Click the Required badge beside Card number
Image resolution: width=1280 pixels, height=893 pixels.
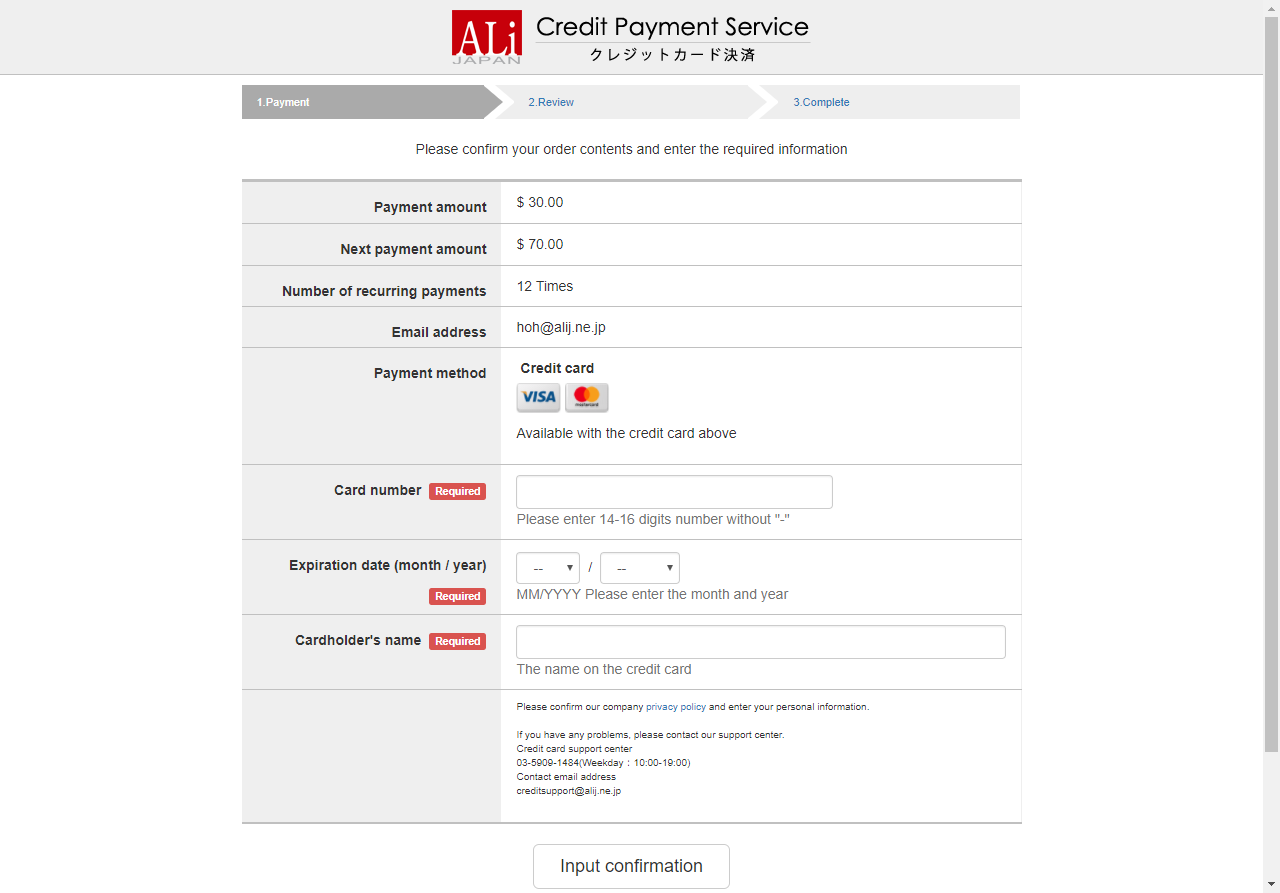point(458,491)
